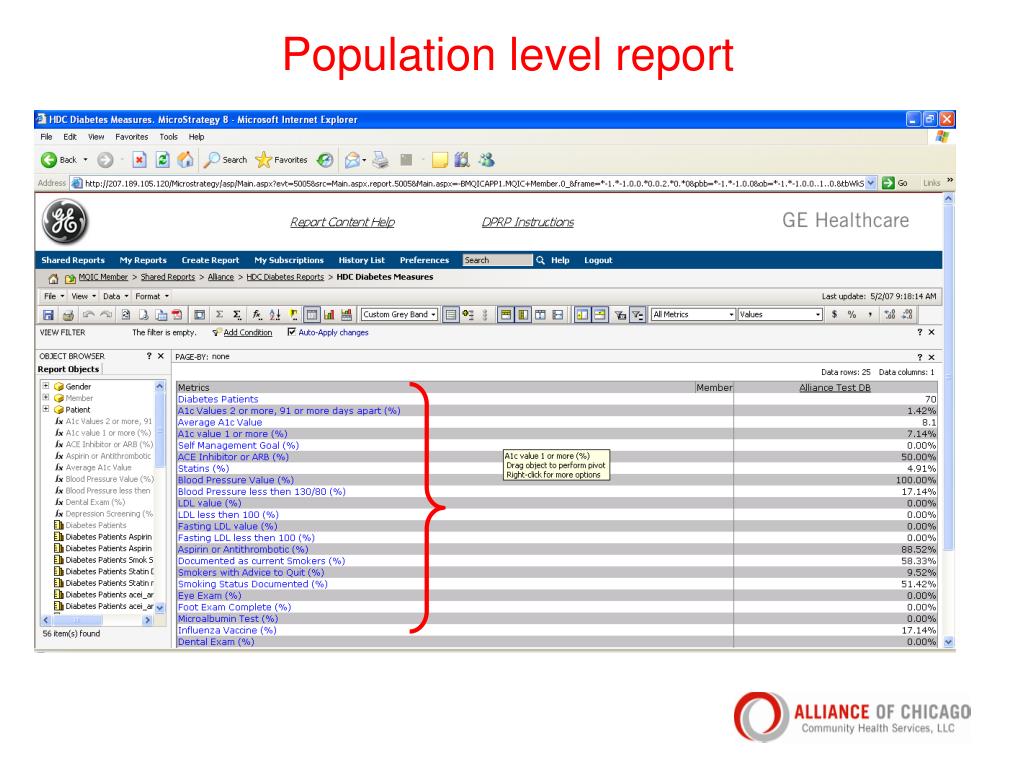Viewport: 1024px width, 768px height.
Task: Click the Increase decimal icon
Action: coord(889,315)
